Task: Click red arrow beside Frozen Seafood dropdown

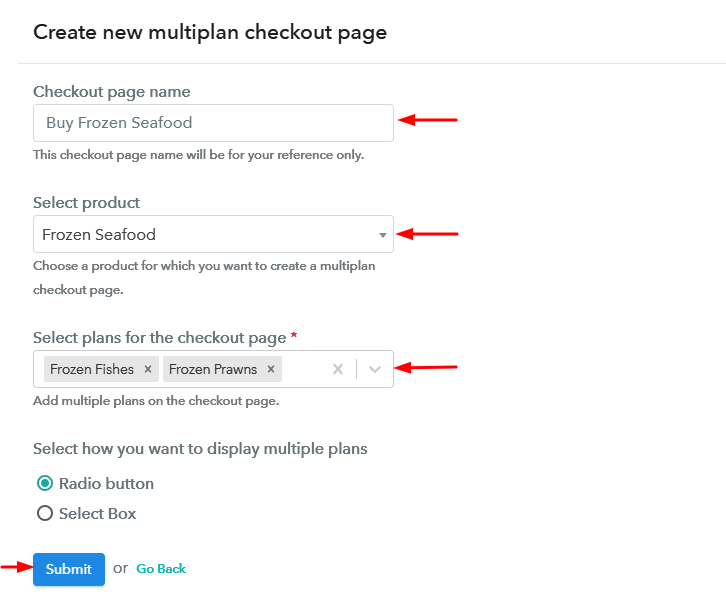Action: (428, 234)
